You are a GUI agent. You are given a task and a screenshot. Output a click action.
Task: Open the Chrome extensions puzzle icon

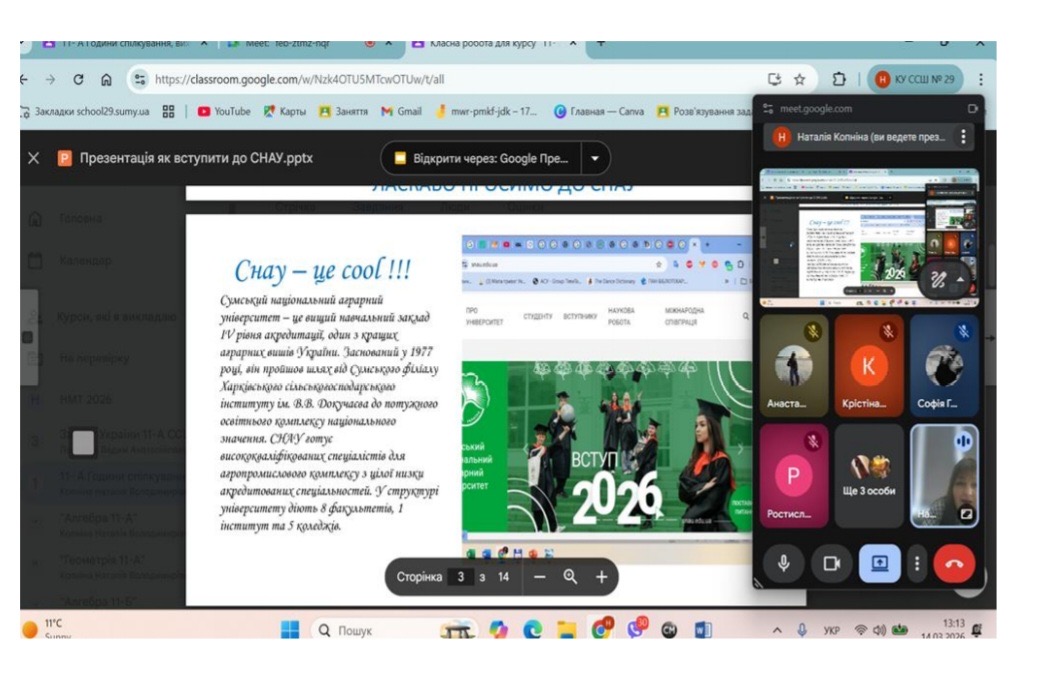click(x=839, y=79)
